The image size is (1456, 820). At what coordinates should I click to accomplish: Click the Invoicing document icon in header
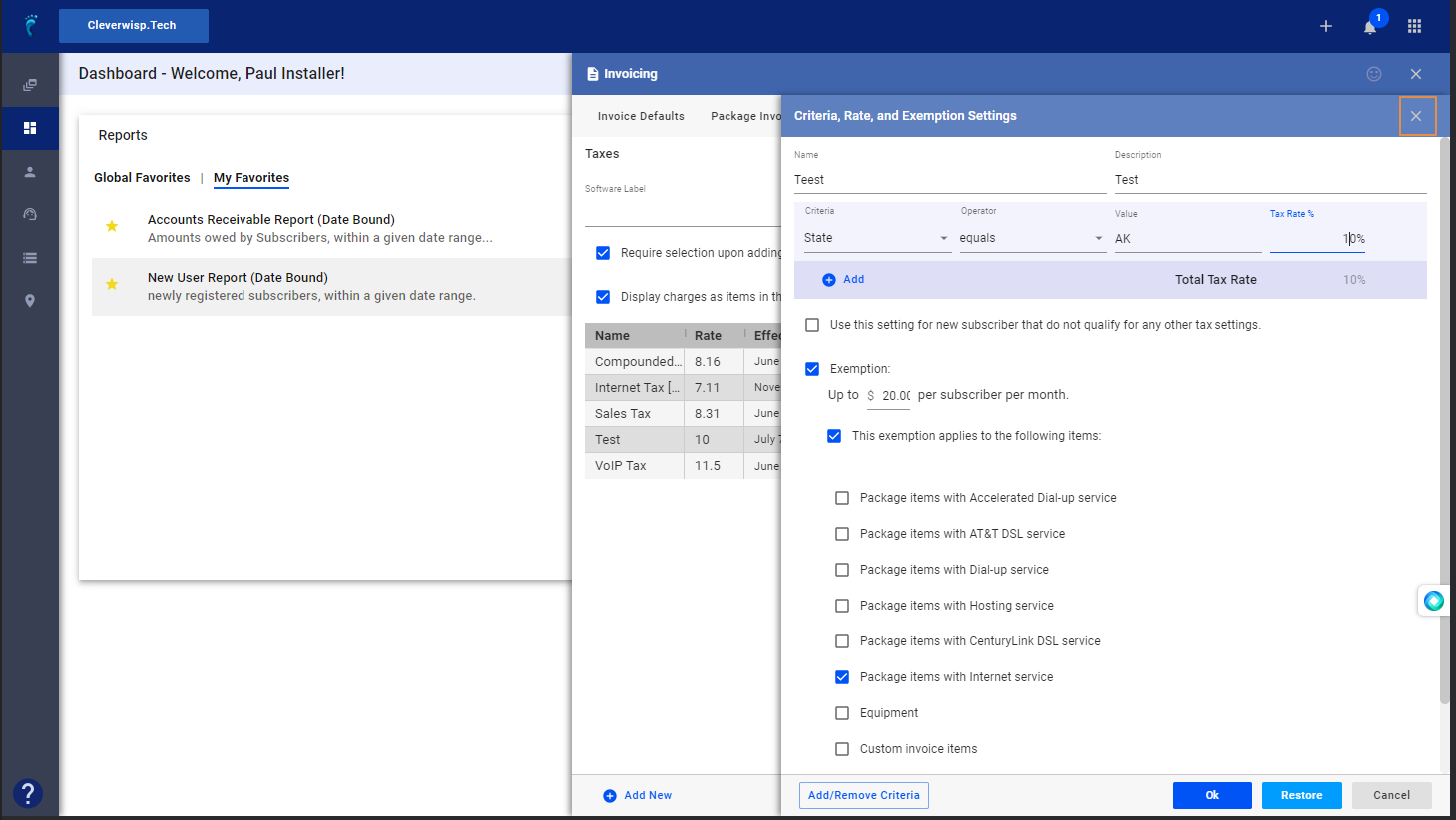point(593,74)
